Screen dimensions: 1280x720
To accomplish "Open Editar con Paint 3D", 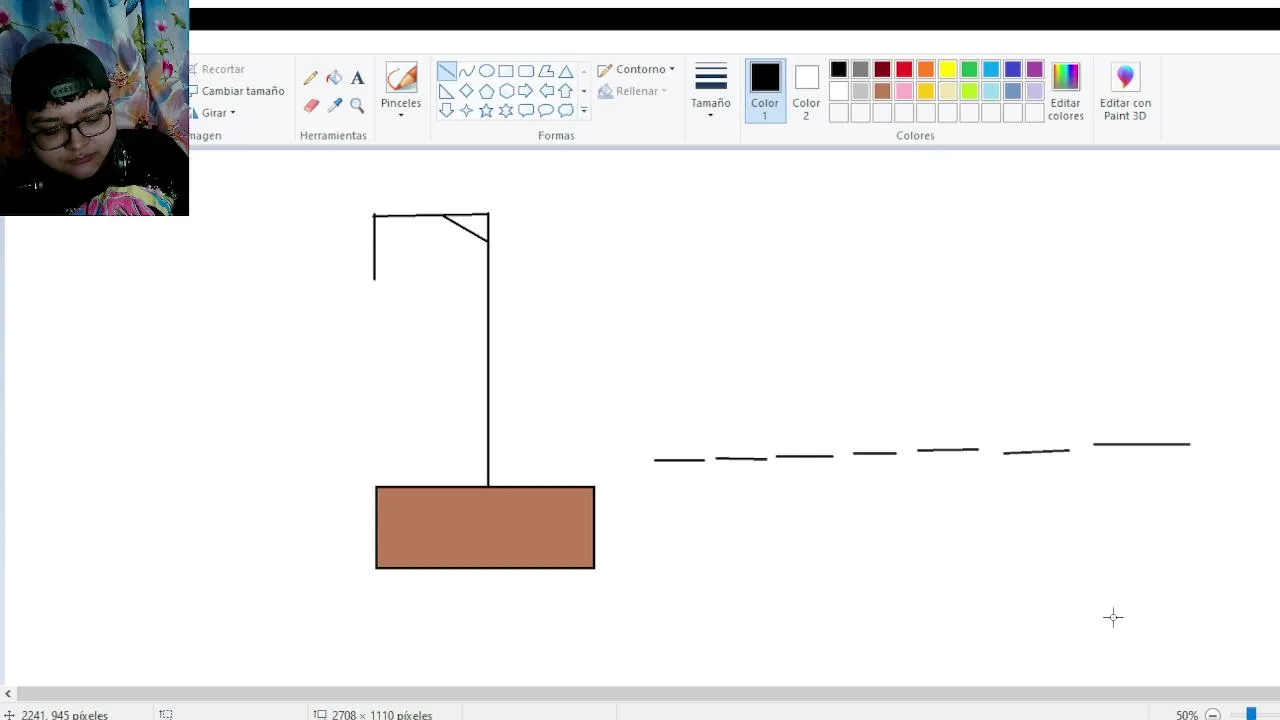I will [1125, 92].
